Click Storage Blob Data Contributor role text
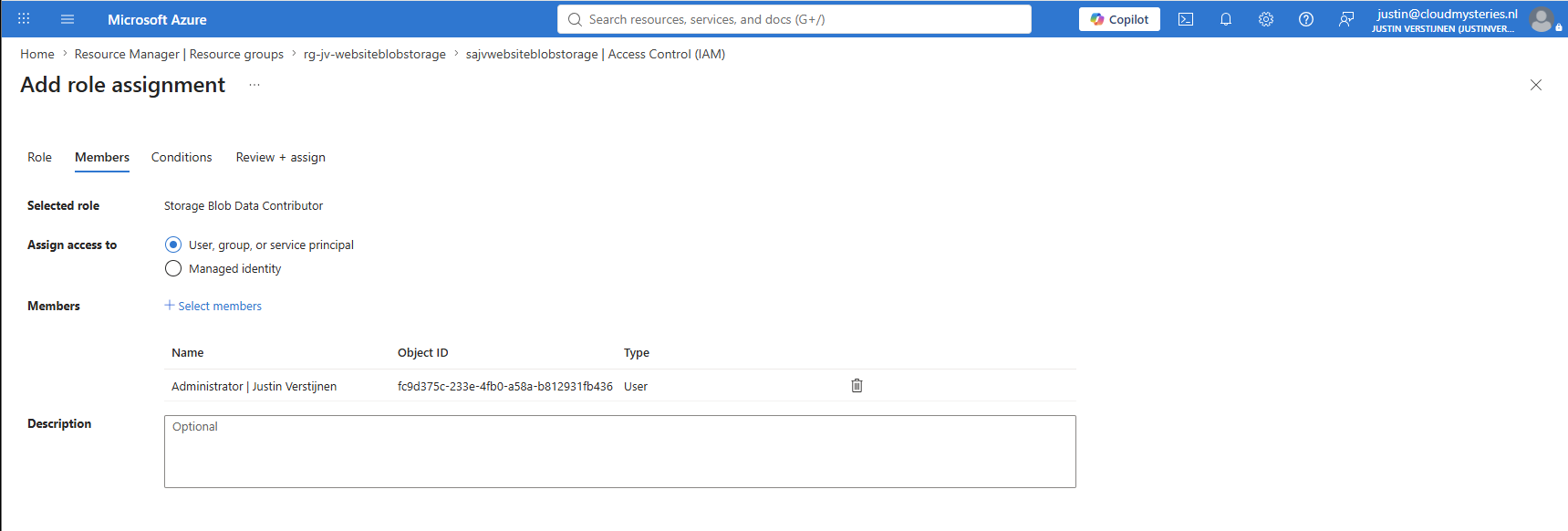Image resolution: width=1568 pixels, height=531 pixels. point(244,205)
